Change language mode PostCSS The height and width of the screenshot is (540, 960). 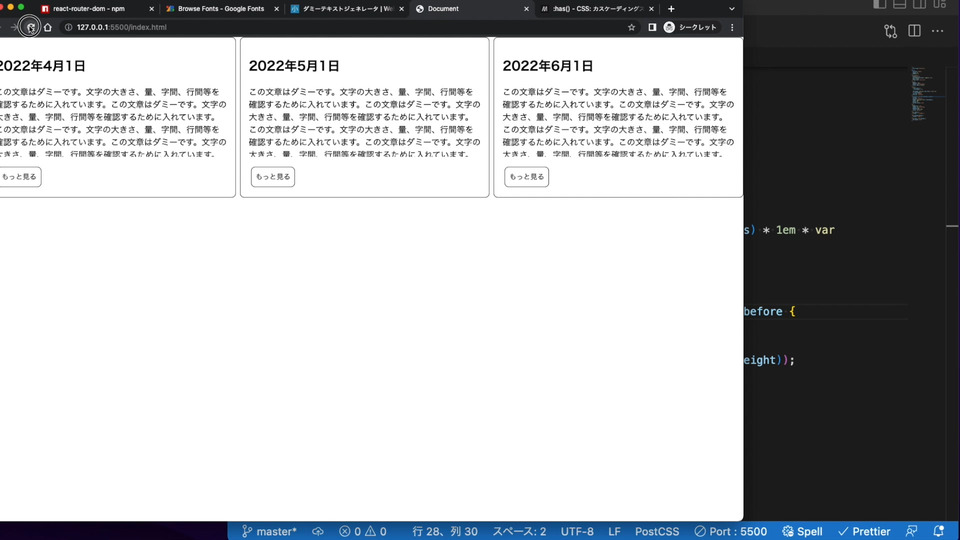click(657, 531)
